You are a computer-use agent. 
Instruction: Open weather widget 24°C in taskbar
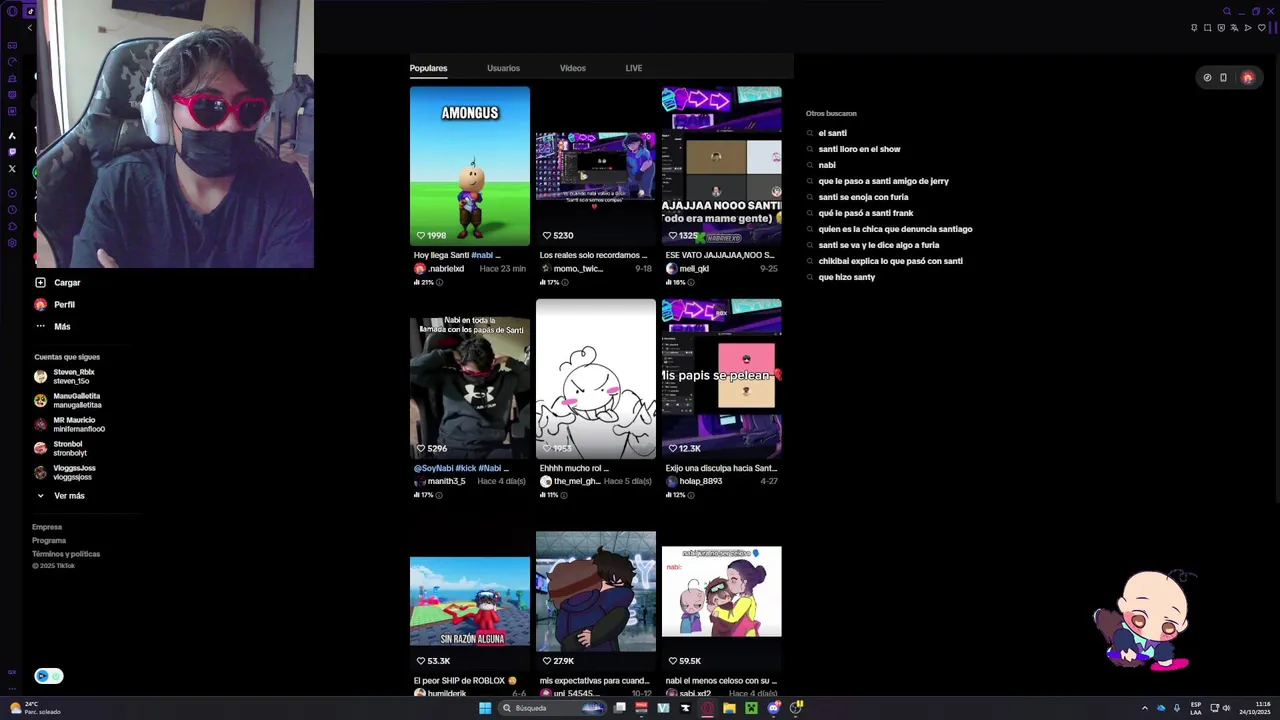click(35, 708)
